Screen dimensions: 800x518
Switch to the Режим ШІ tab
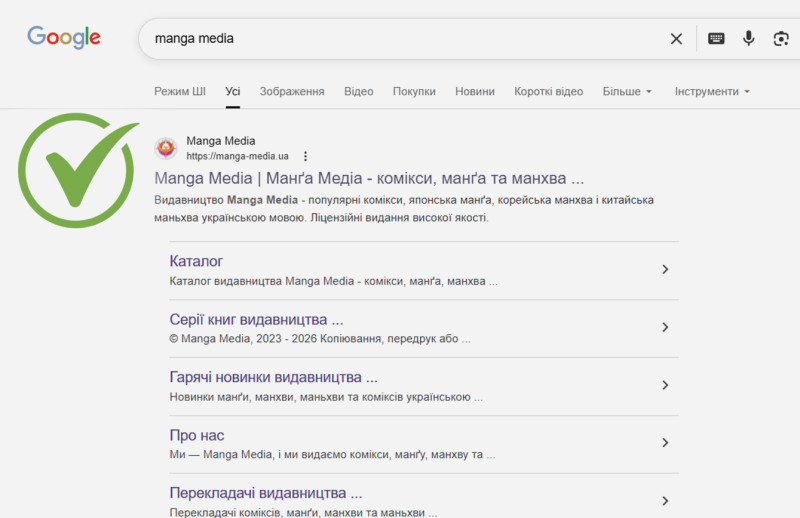[180, 91]
